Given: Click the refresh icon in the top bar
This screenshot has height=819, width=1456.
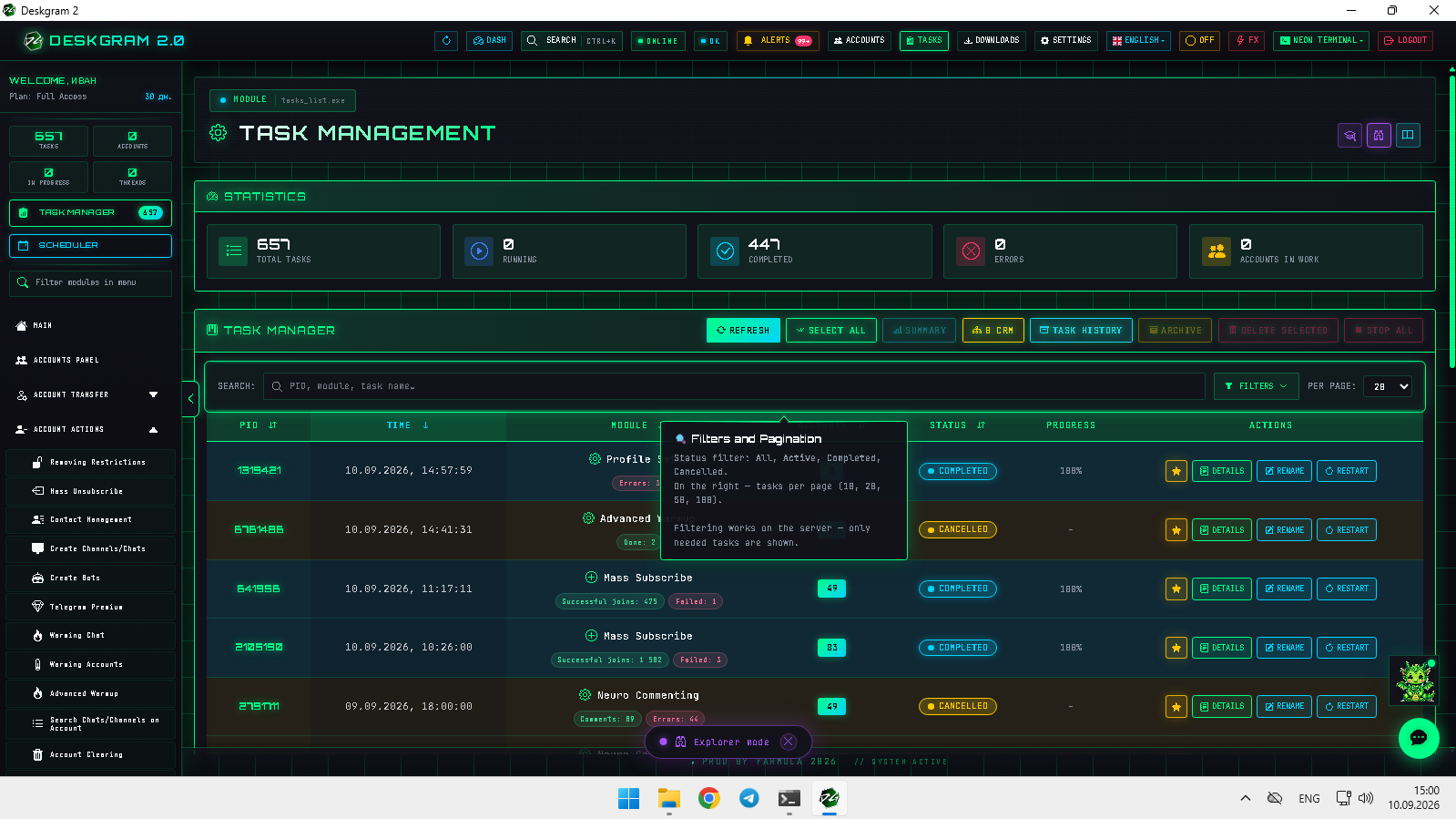Looking at the screenshot, I should coord(446,40).
